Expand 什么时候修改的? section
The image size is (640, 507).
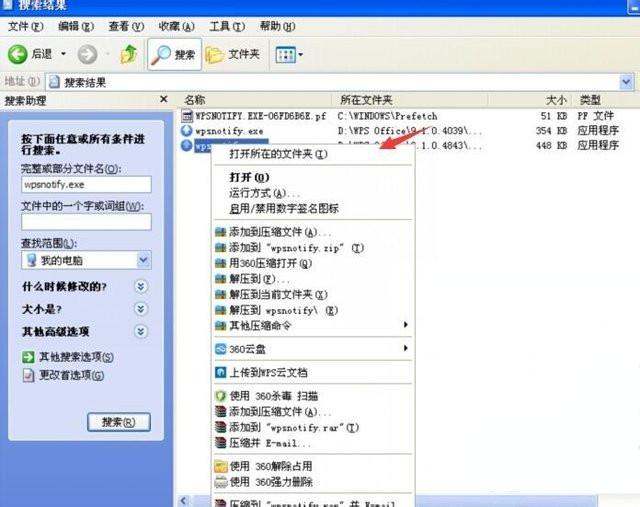pos(141,287)
